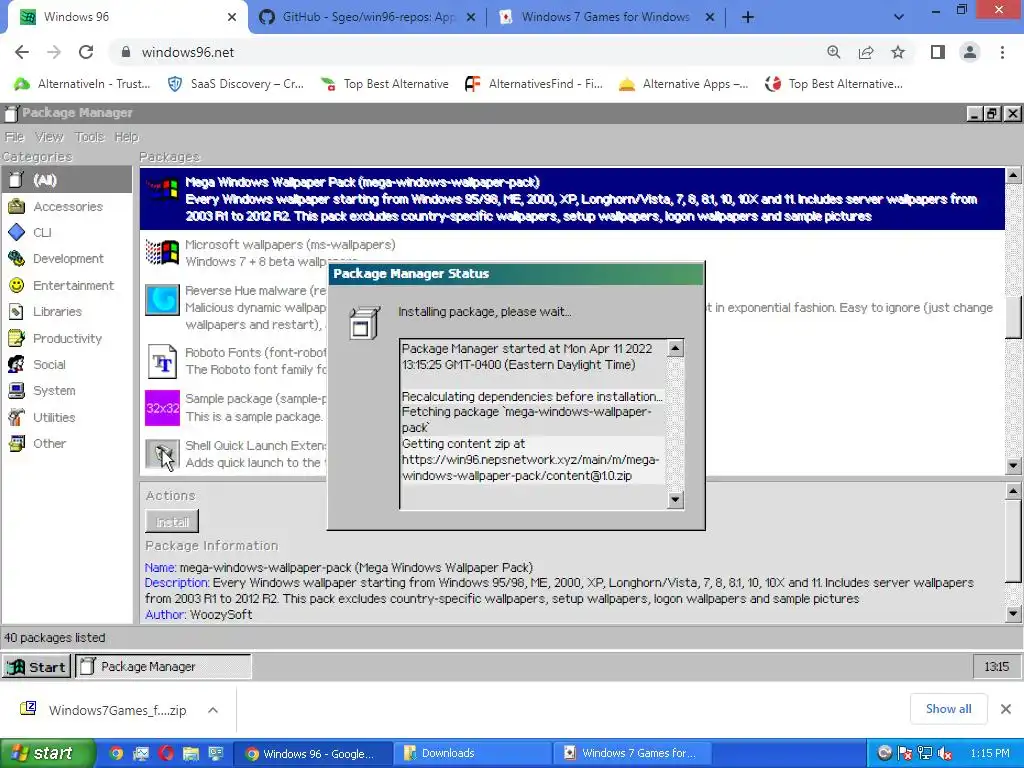
Task: Open the View menu
Action: coord(49,136)
